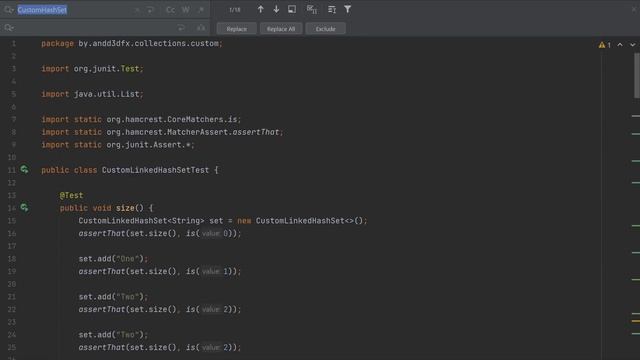Add selection for next occurrence icon
This screenshot has height=360, width=640.
click(312, 9)
